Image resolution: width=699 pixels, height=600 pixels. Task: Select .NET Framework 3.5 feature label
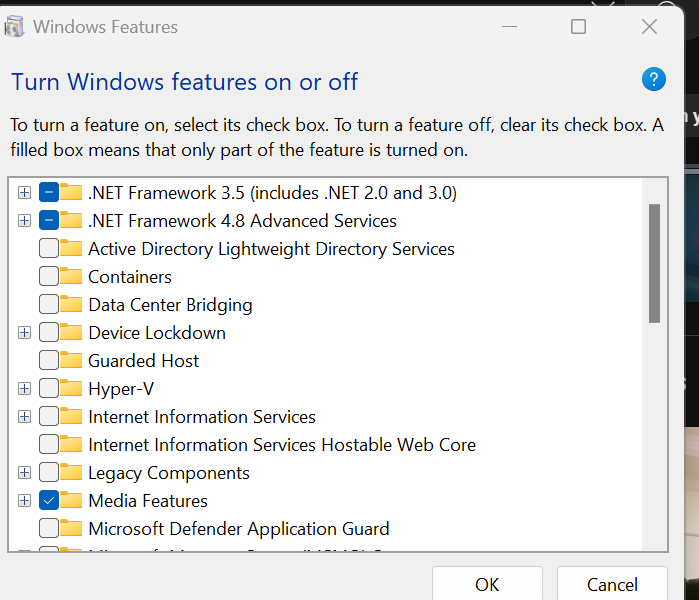point(272,193)
